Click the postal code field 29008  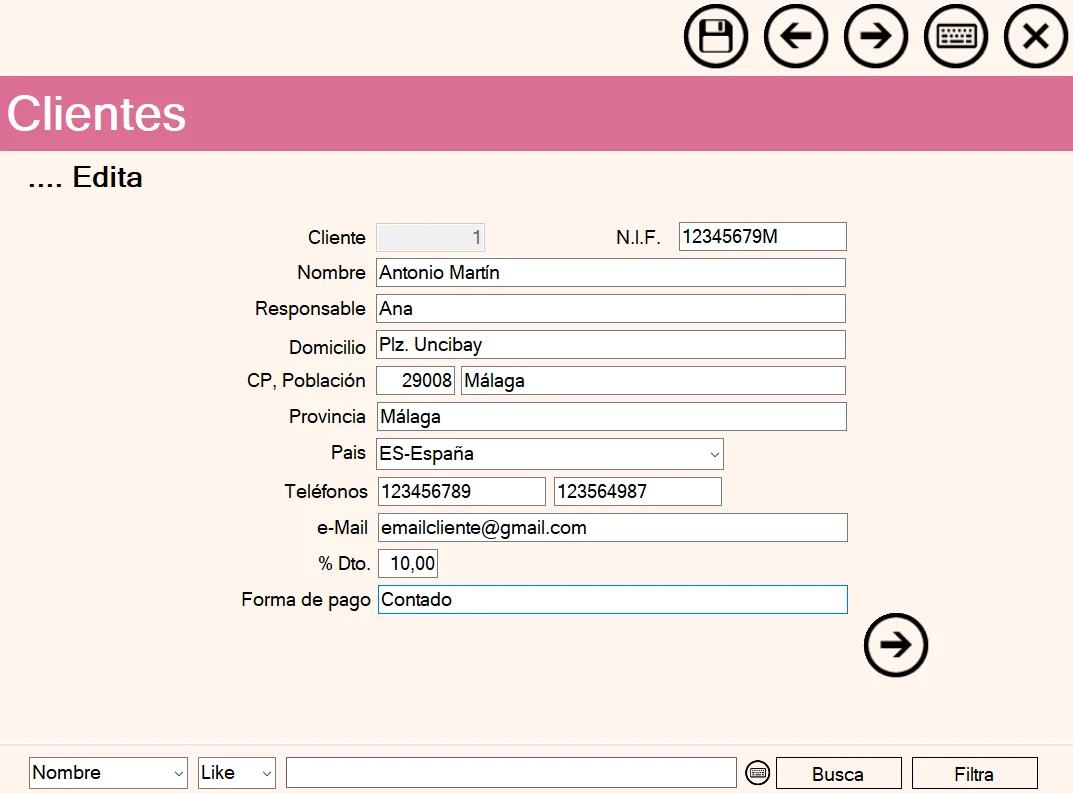(416, 381)
